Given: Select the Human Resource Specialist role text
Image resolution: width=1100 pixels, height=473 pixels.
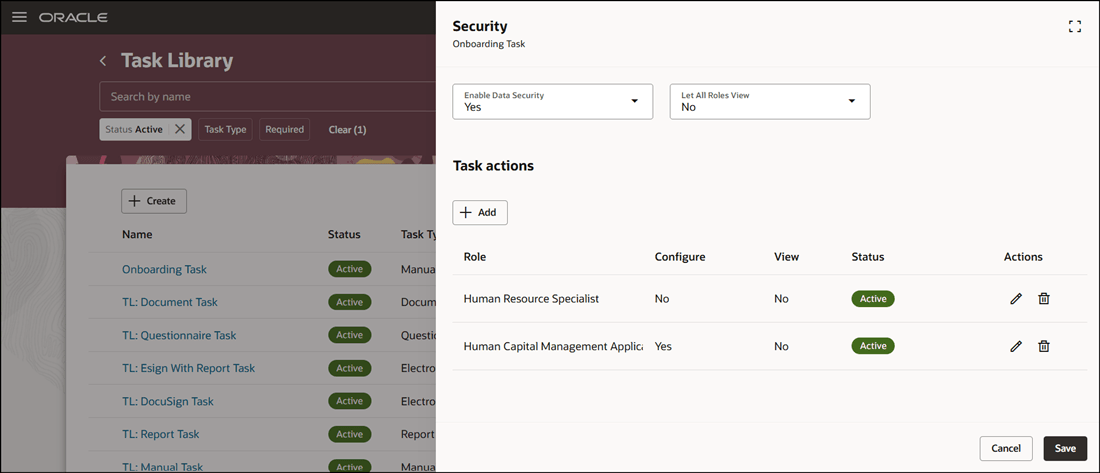Looking at the screenshot, I should tap(531, 299).
